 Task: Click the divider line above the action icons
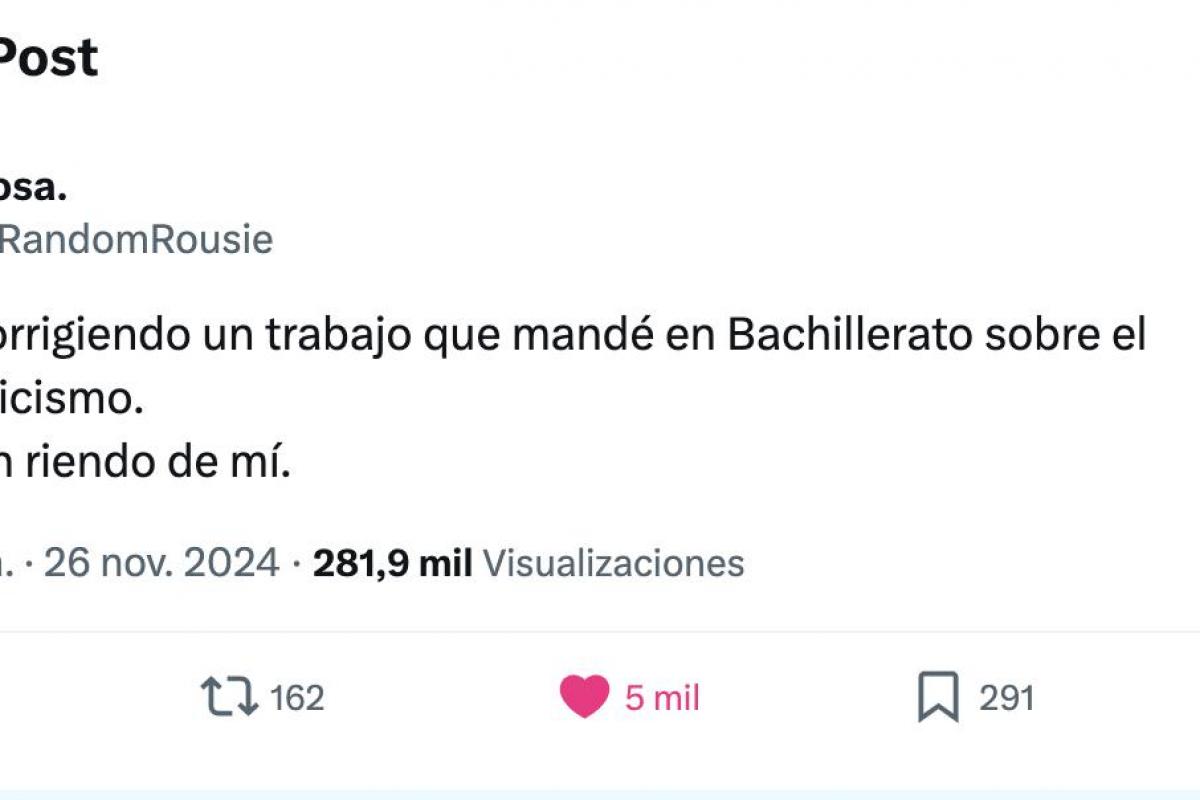(x=600, y=632)
